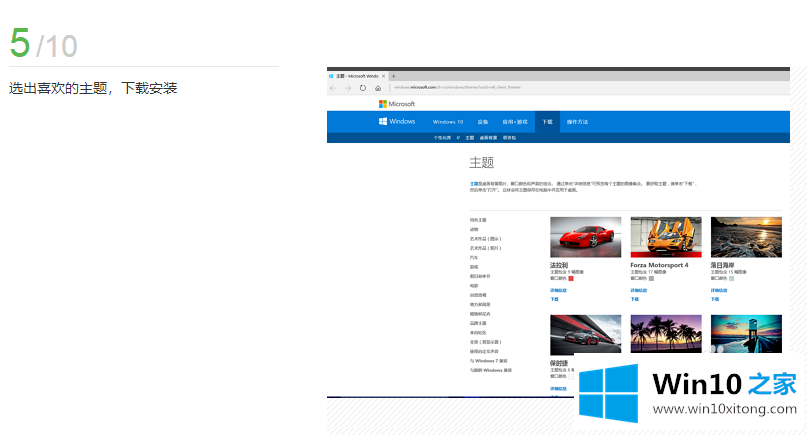
Task: Click the Microsoft logo at page top
Action: pyautogui.click(x=397, y=104)
